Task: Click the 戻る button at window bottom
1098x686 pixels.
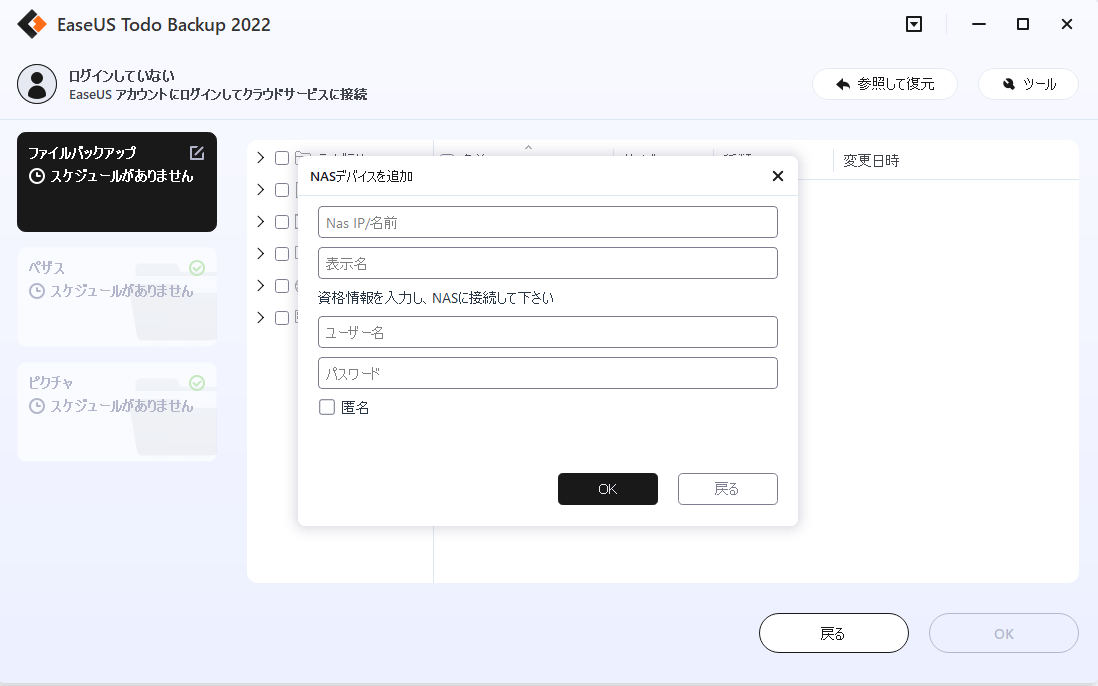Action: [x=833, y=634]
